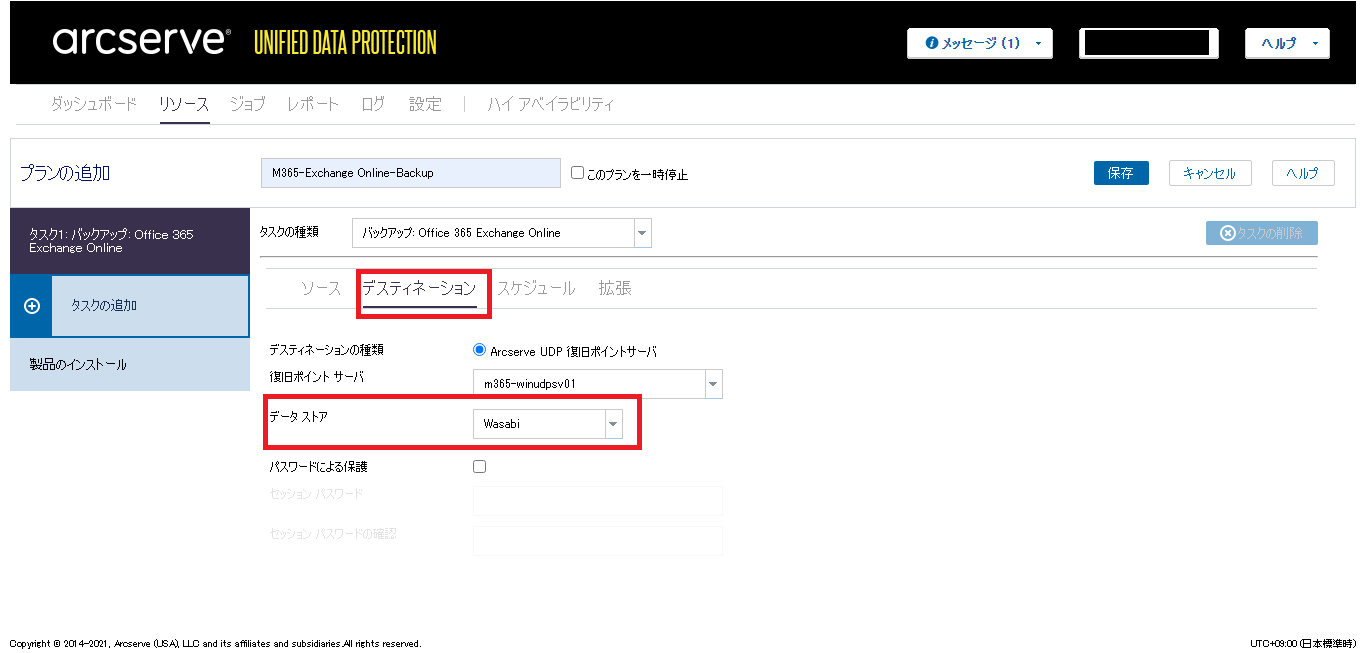Switch to the 拡張 tab

point(615,288)
